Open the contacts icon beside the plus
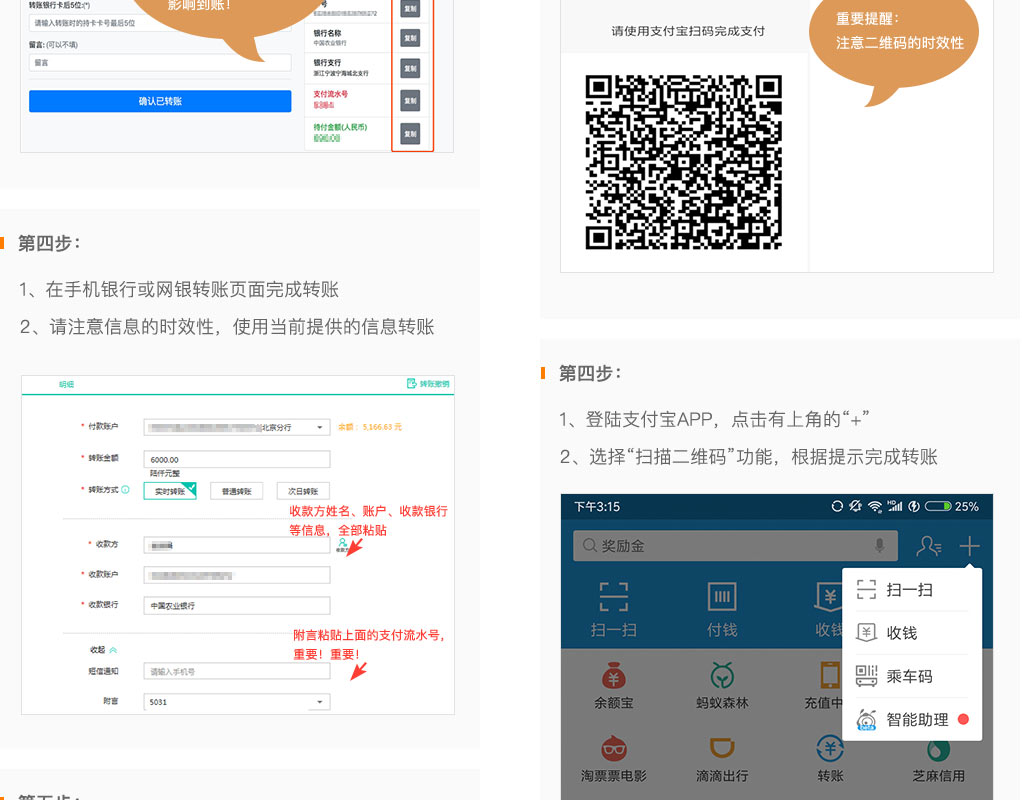The image size is (1022, 800). (x=928, y=546)
